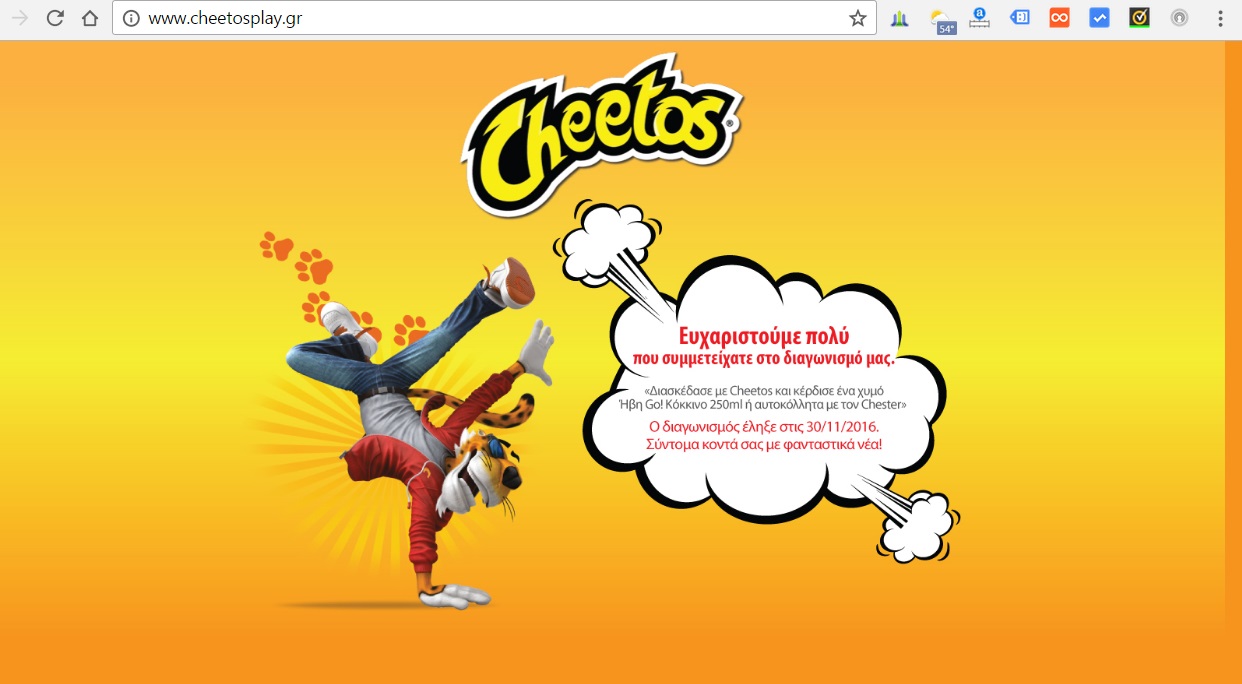Click the gray circular keyhole extension
This screenshot has height=684, width=1242.
[1179, 18]
